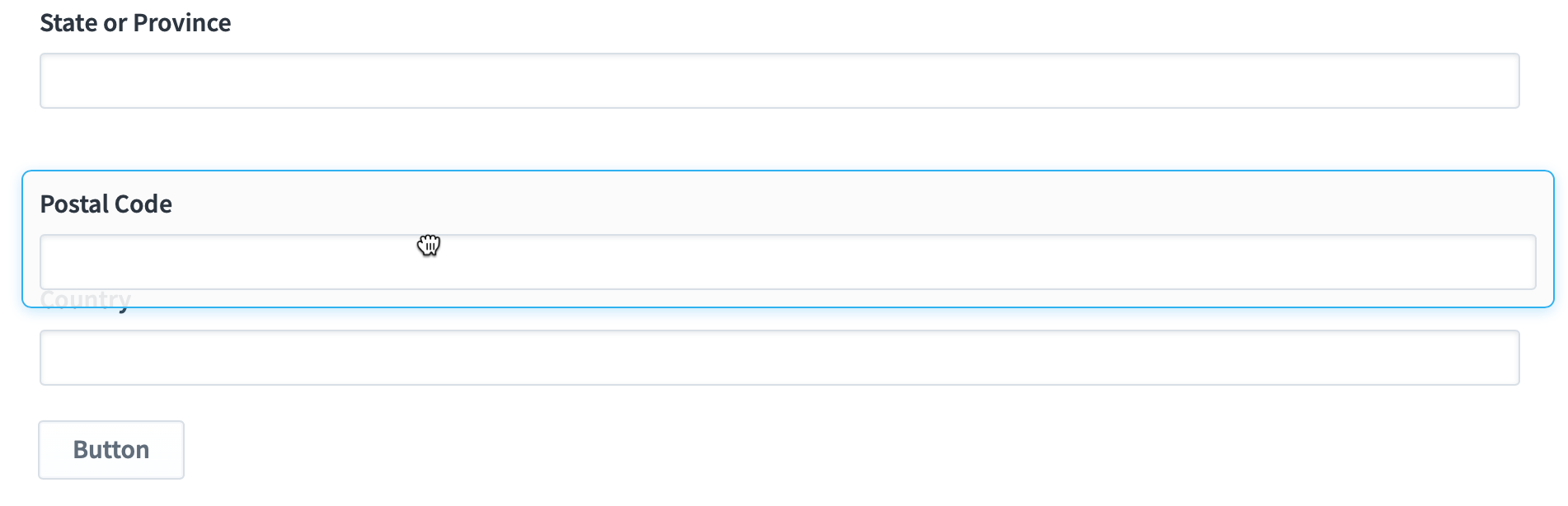Select the highlighted Postal Code card container
The height and width of the screenshot is (506, 1568).
pos(787,239)
